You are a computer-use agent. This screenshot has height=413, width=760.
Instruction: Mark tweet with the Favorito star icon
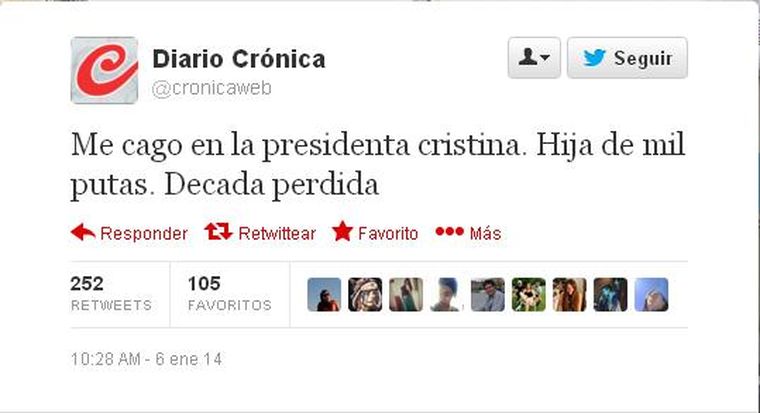[x=342, y=231]
